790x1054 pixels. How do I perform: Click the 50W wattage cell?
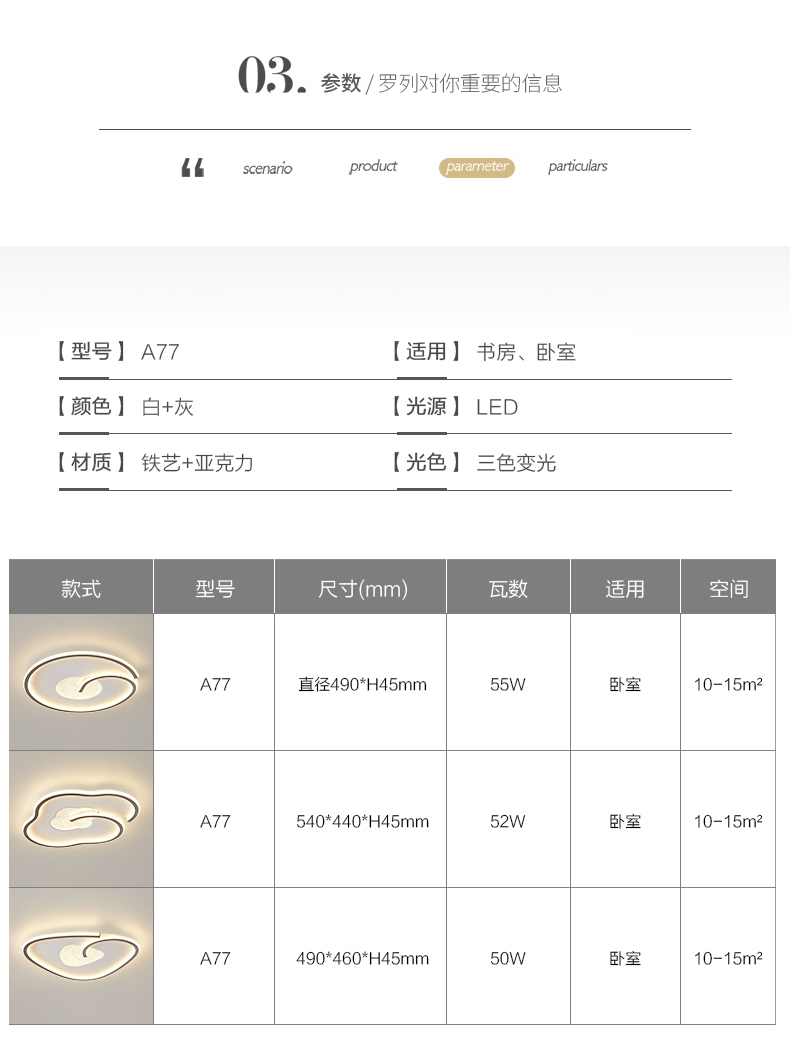508,958
